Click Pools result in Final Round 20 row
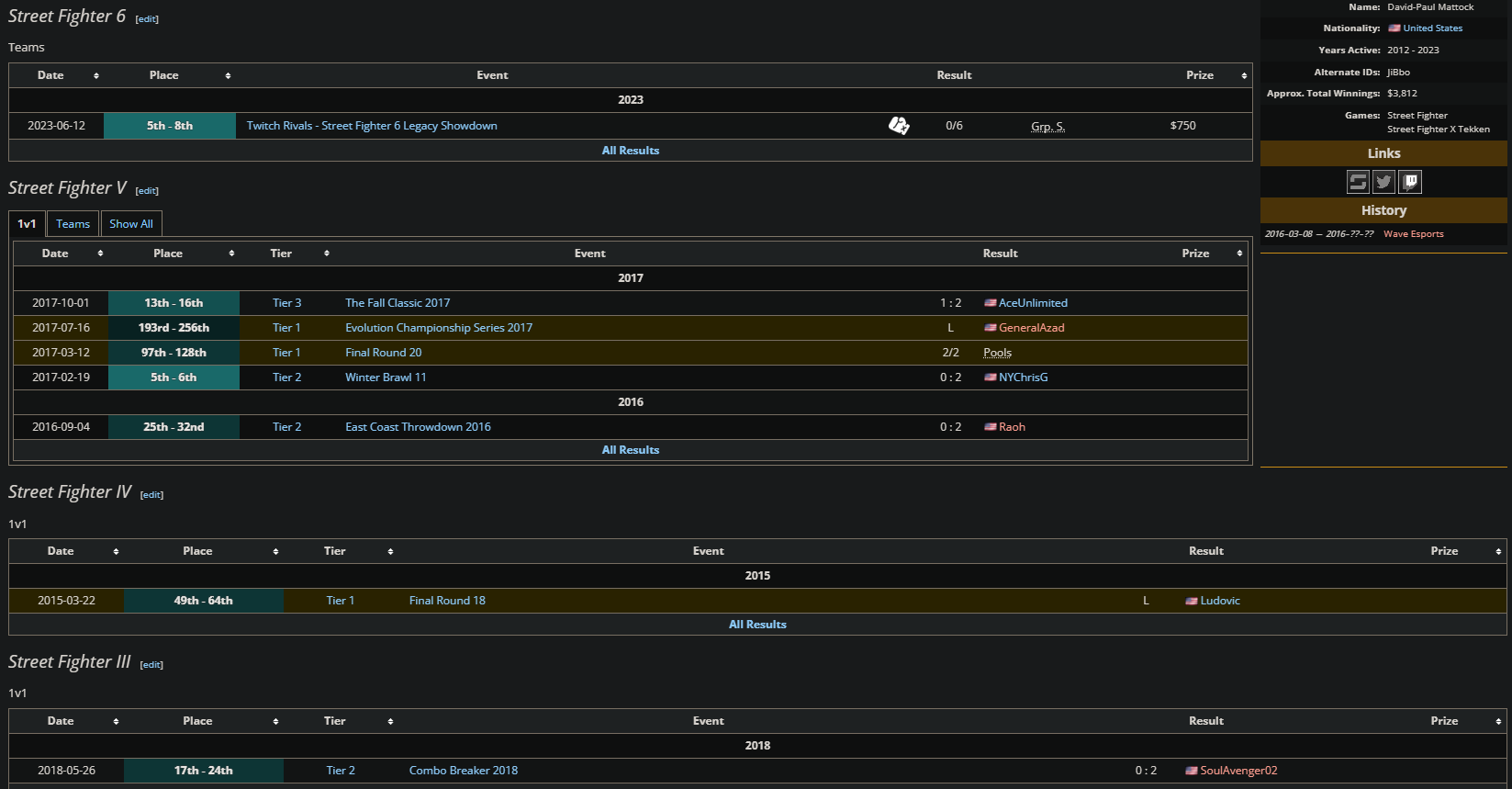This screenshot has width=1512, height=789. tap(997, 353)
